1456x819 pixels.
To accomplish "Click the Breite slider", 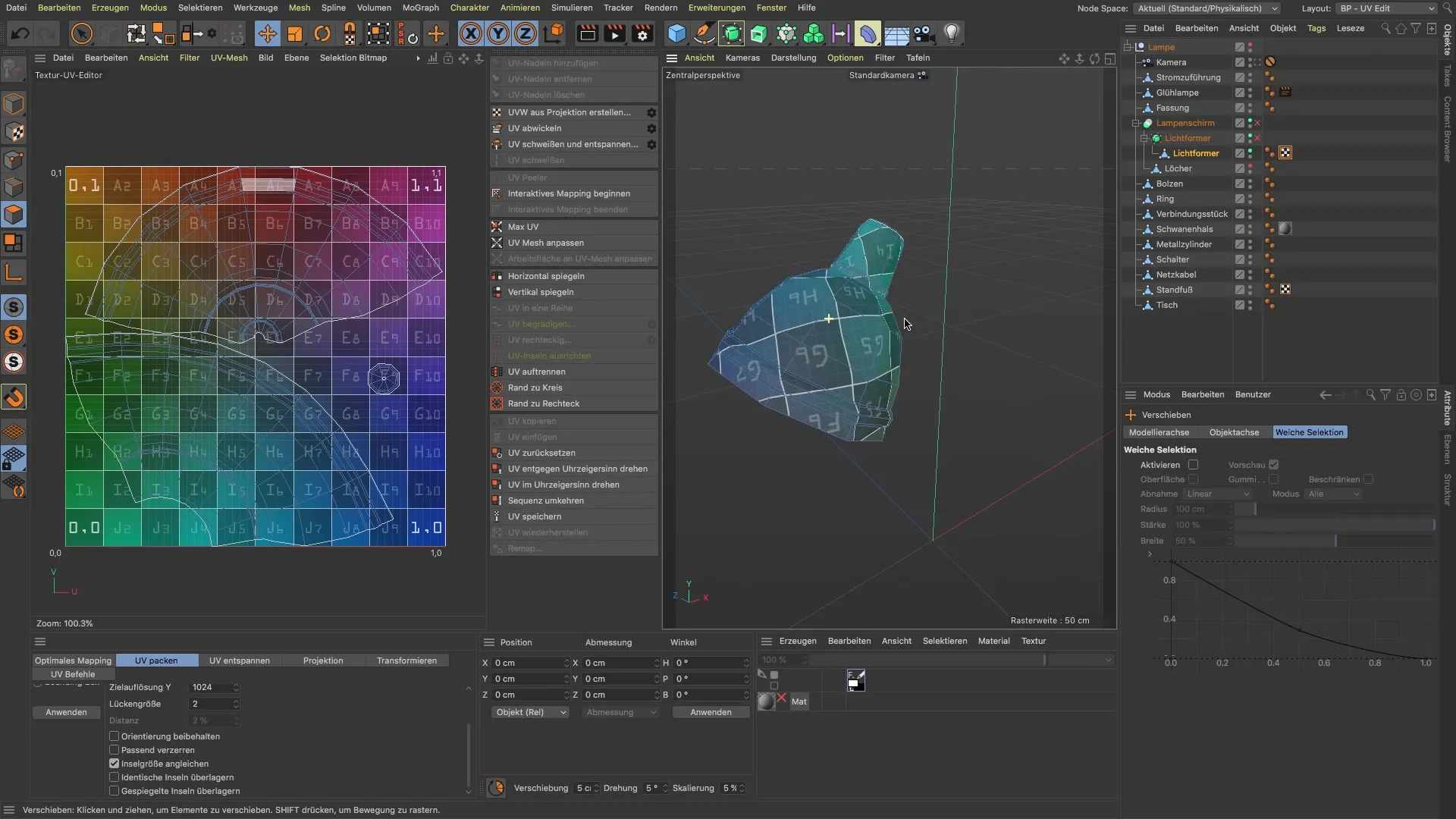I will (x=1335, y=541).
